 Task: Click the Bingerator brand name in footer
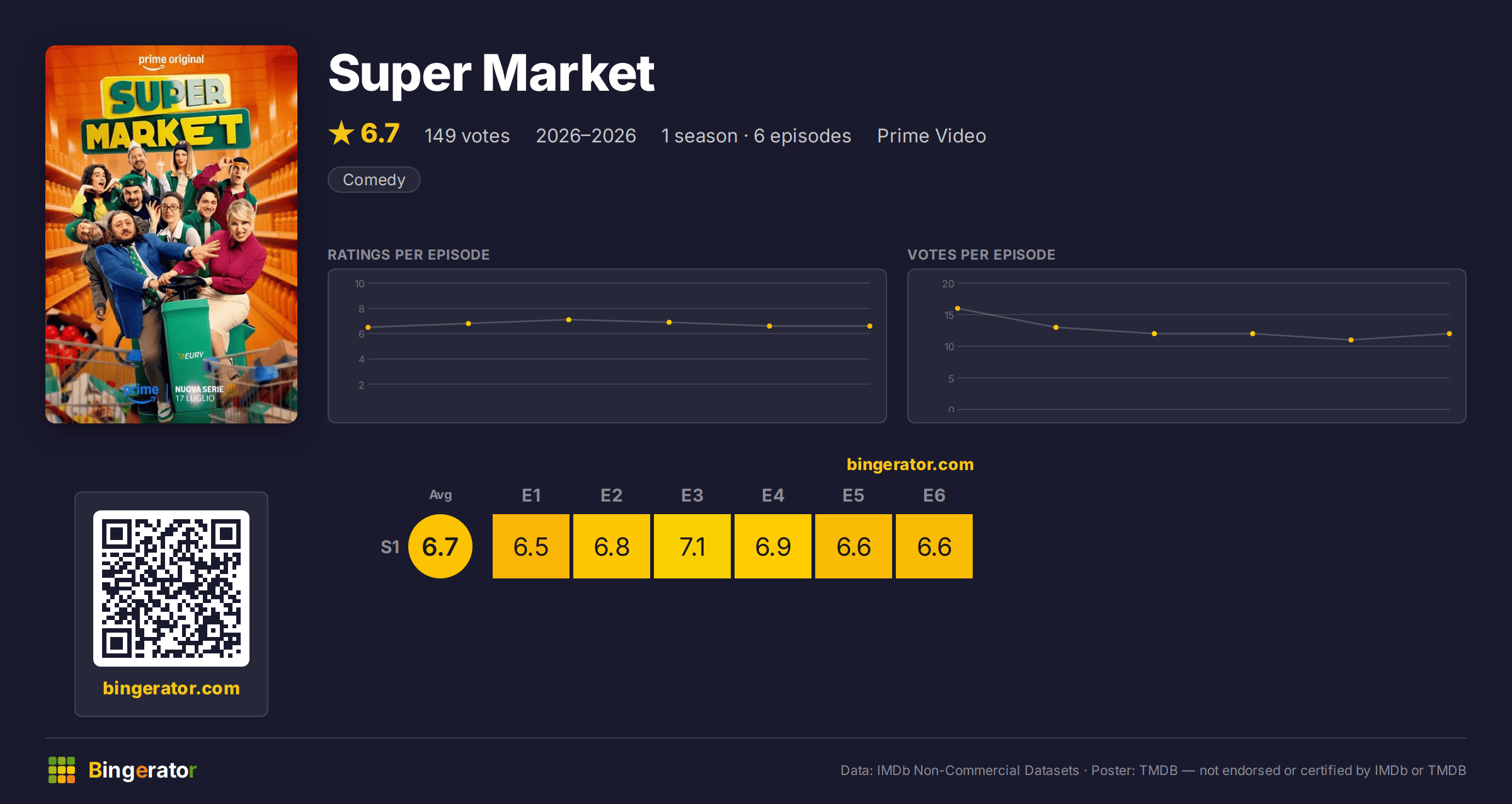pyautogui.click(x=142, y=770)
